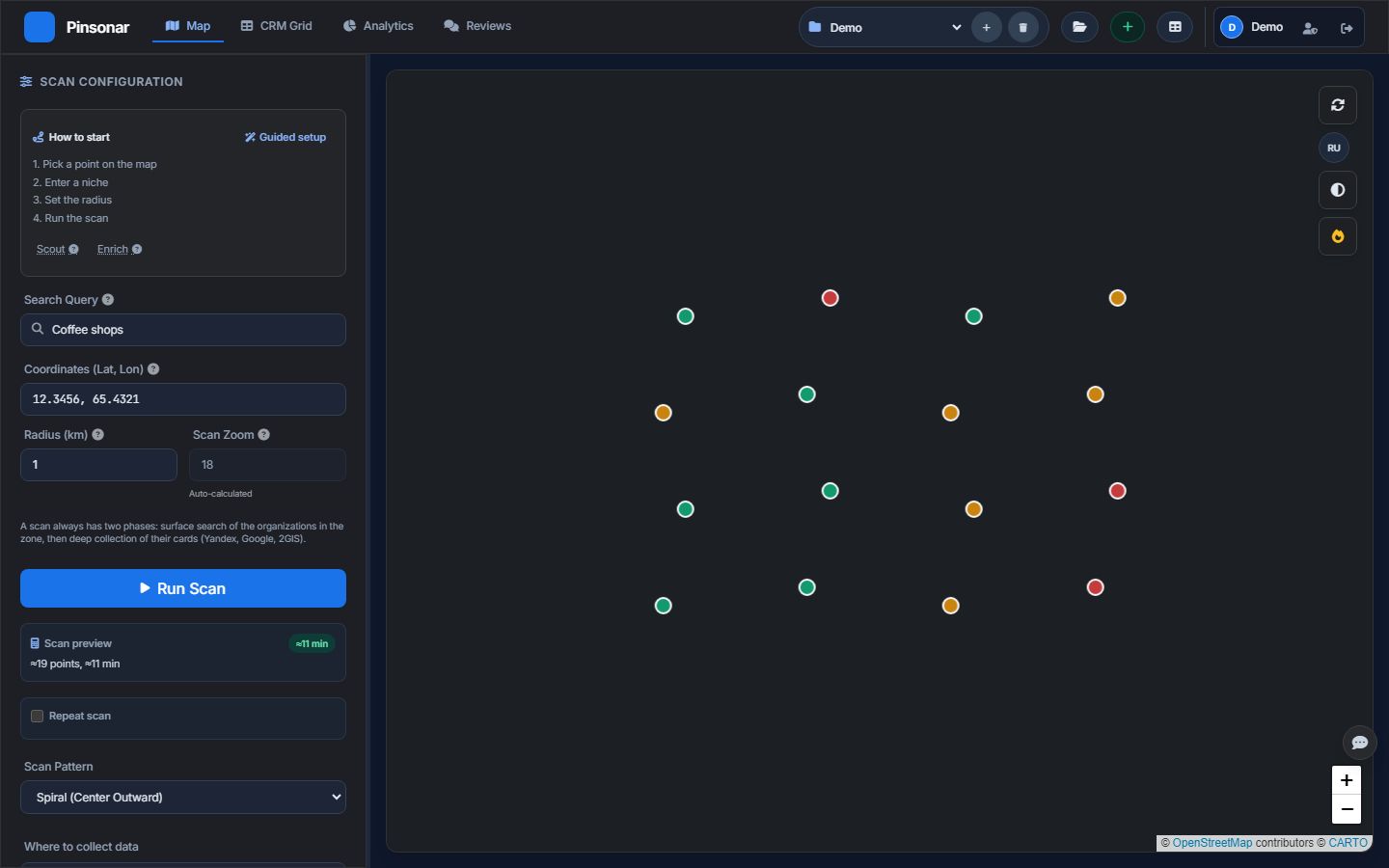
Task: Add a new project with the gray plus button
Action: point(986,27)
